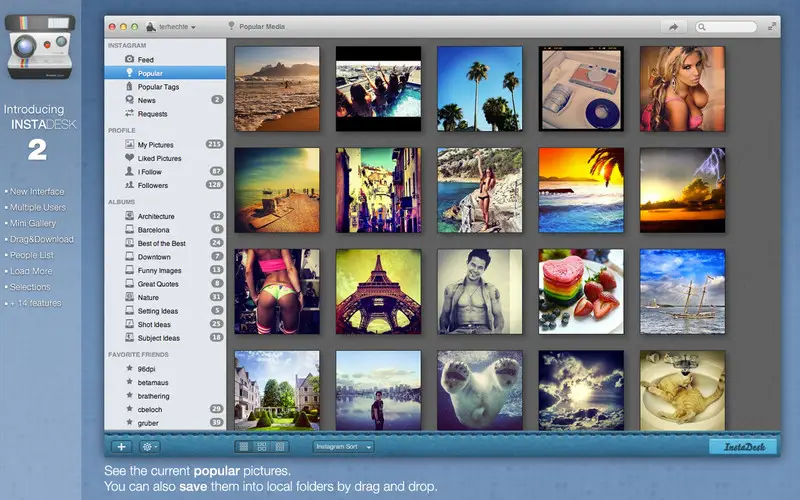
Task: Click the plus button in bottom bar
Action: click(x=121, y=447)
